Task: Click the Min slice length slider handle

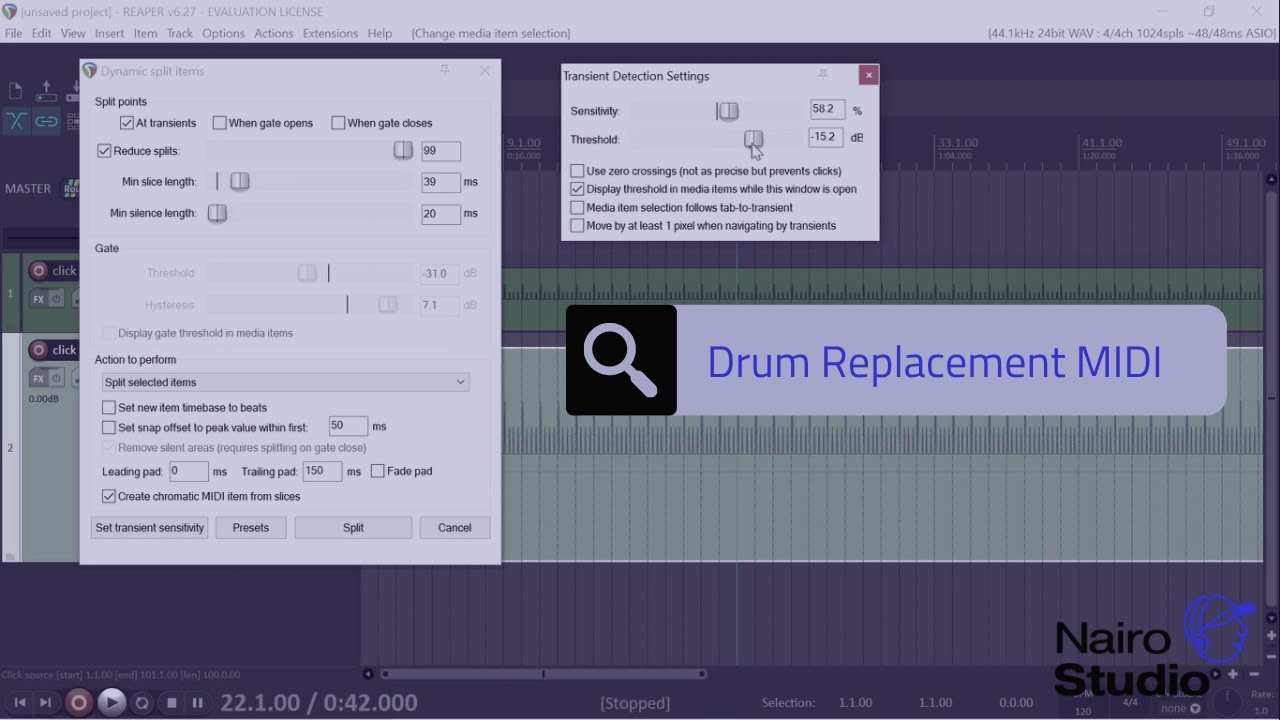Action: (x=239, y=181)
